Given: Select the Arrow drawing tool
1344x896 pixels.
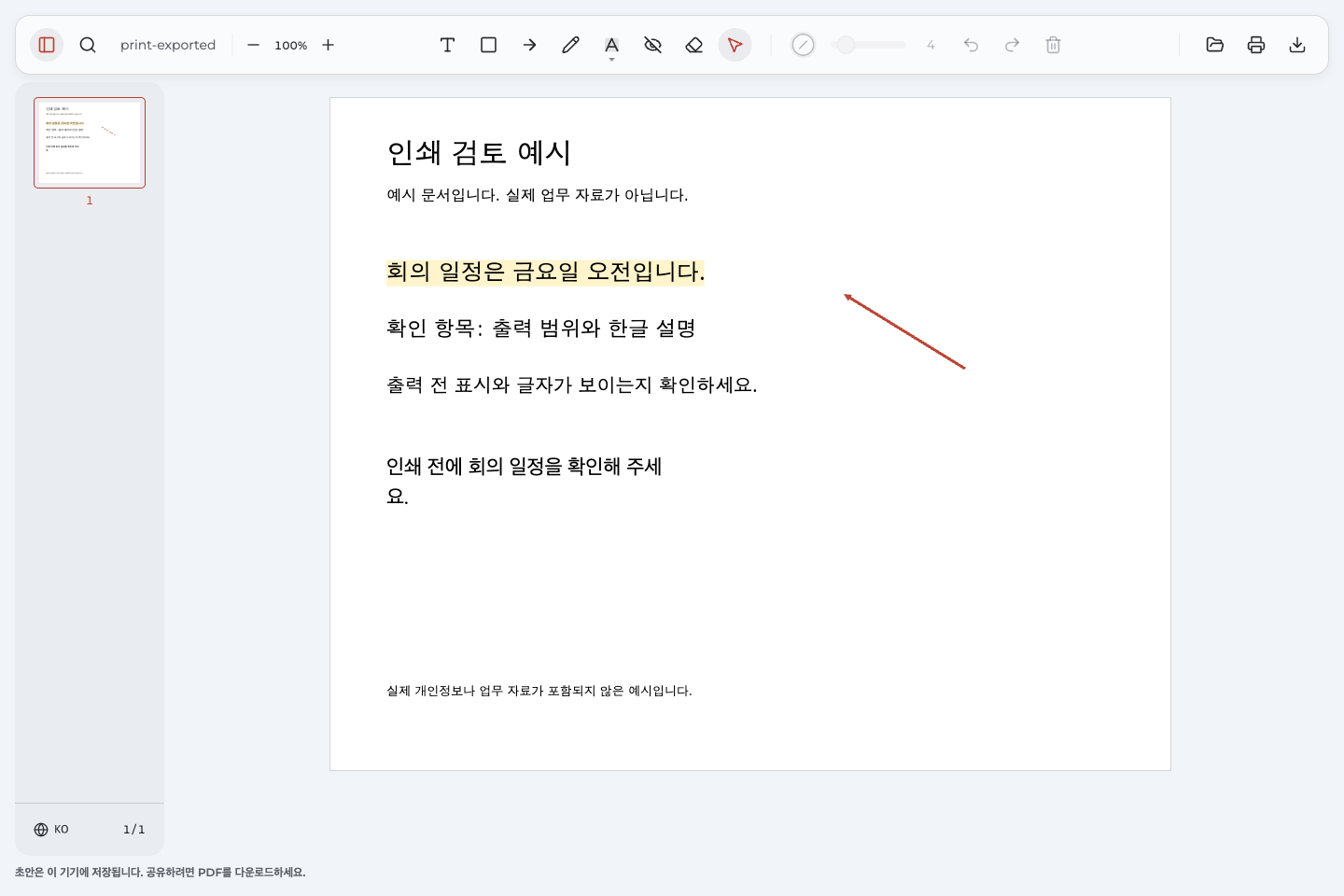Looking at the screenshot, I should click(x=529, y=45).
